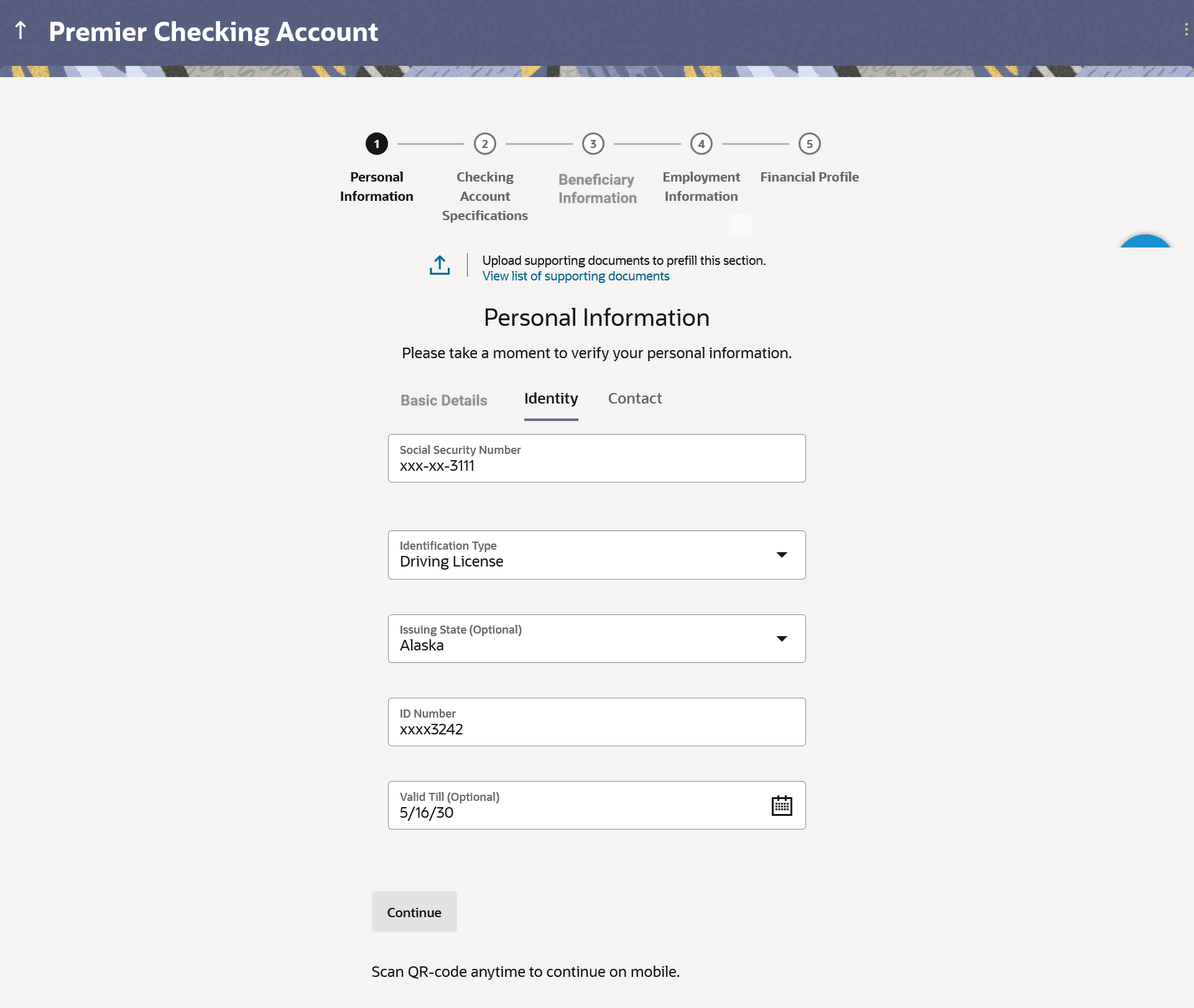Open Driving License selection field
Image resolution: width=1194 pixels, height=1008 pixels.
click(578, 555)
